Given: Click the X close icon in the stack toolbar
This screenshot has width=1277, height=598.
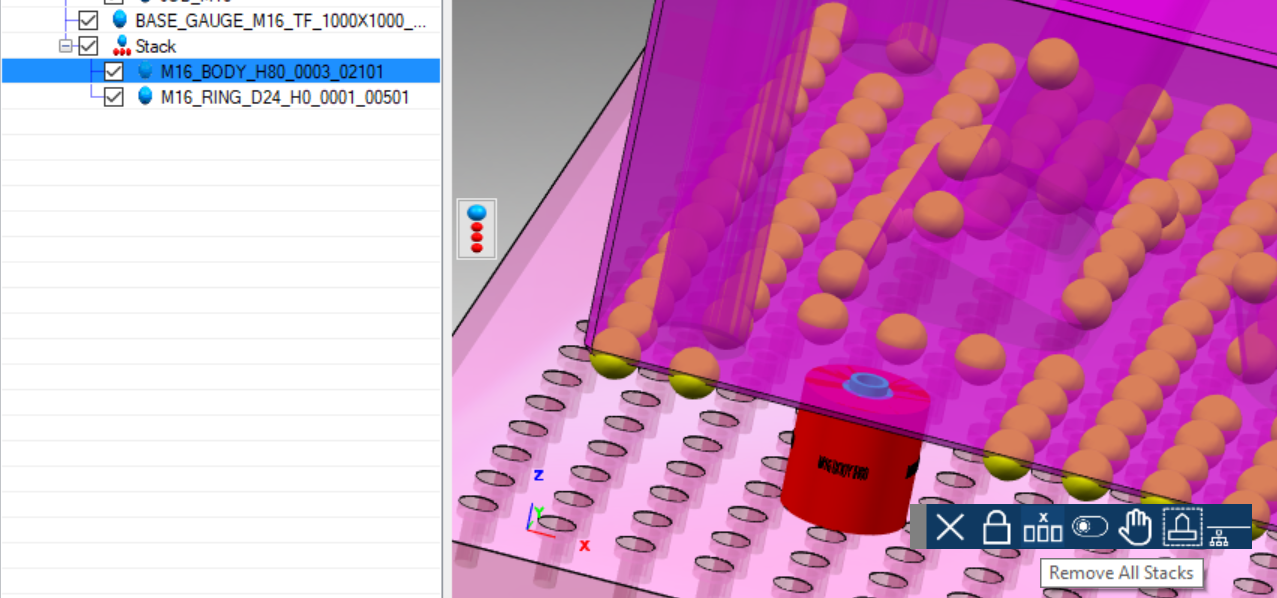Looking at the screenshot, I should point(950,527).
